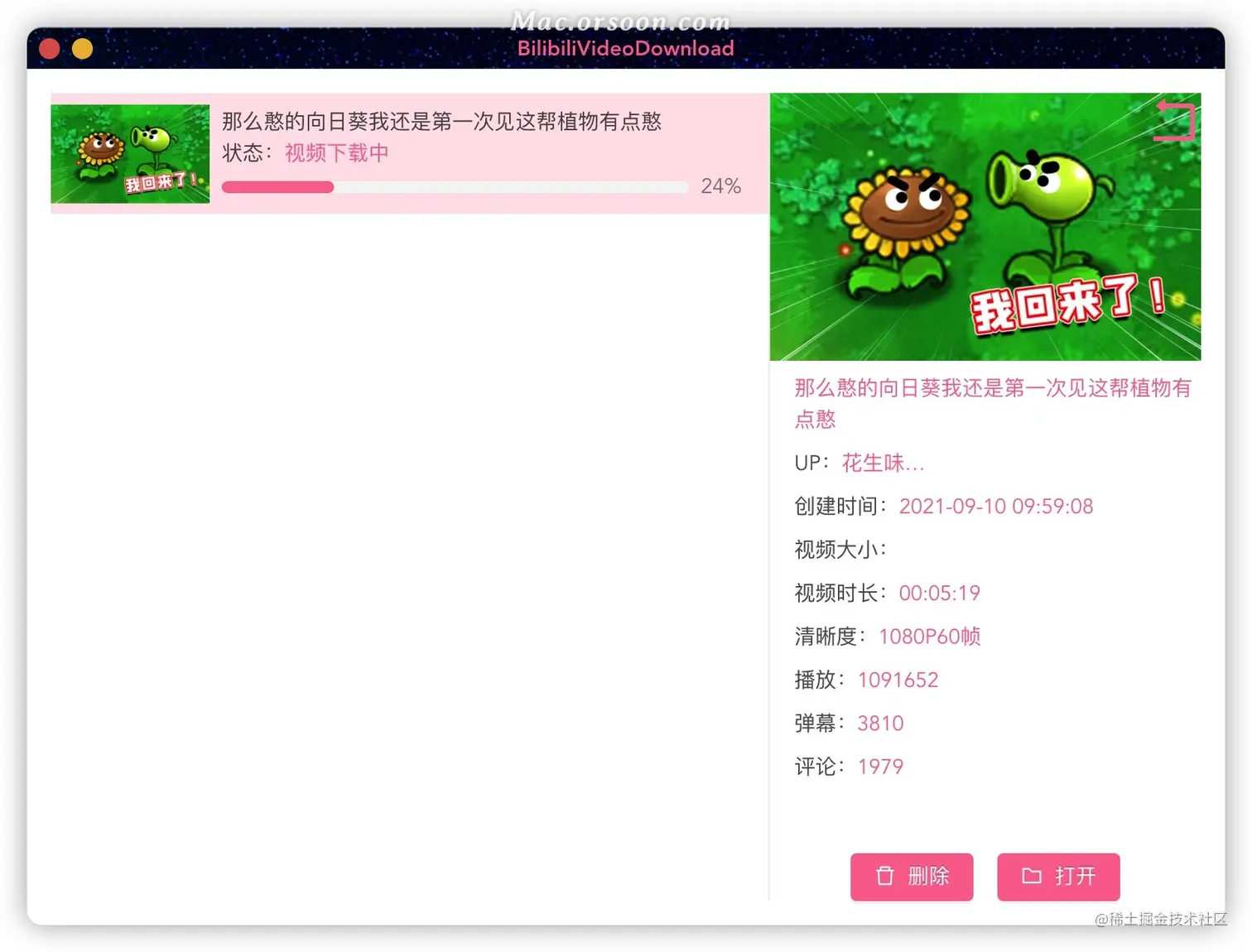Open the pink video title link in details
The height and width of the screenshot is (952, 1252).
coord(992,403)
